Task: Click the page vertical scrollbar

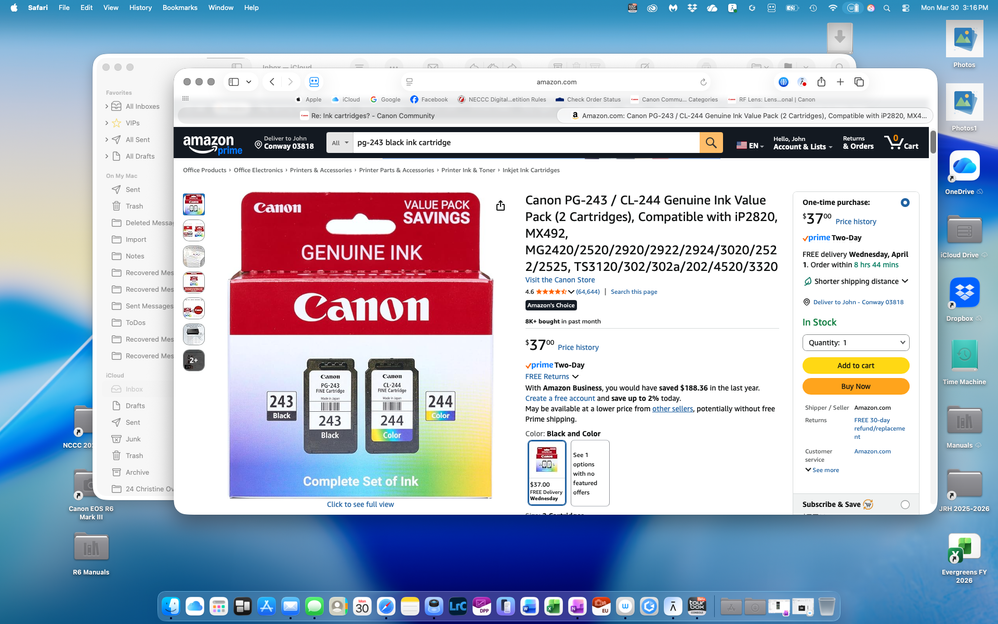Action: tap(933, 141)
